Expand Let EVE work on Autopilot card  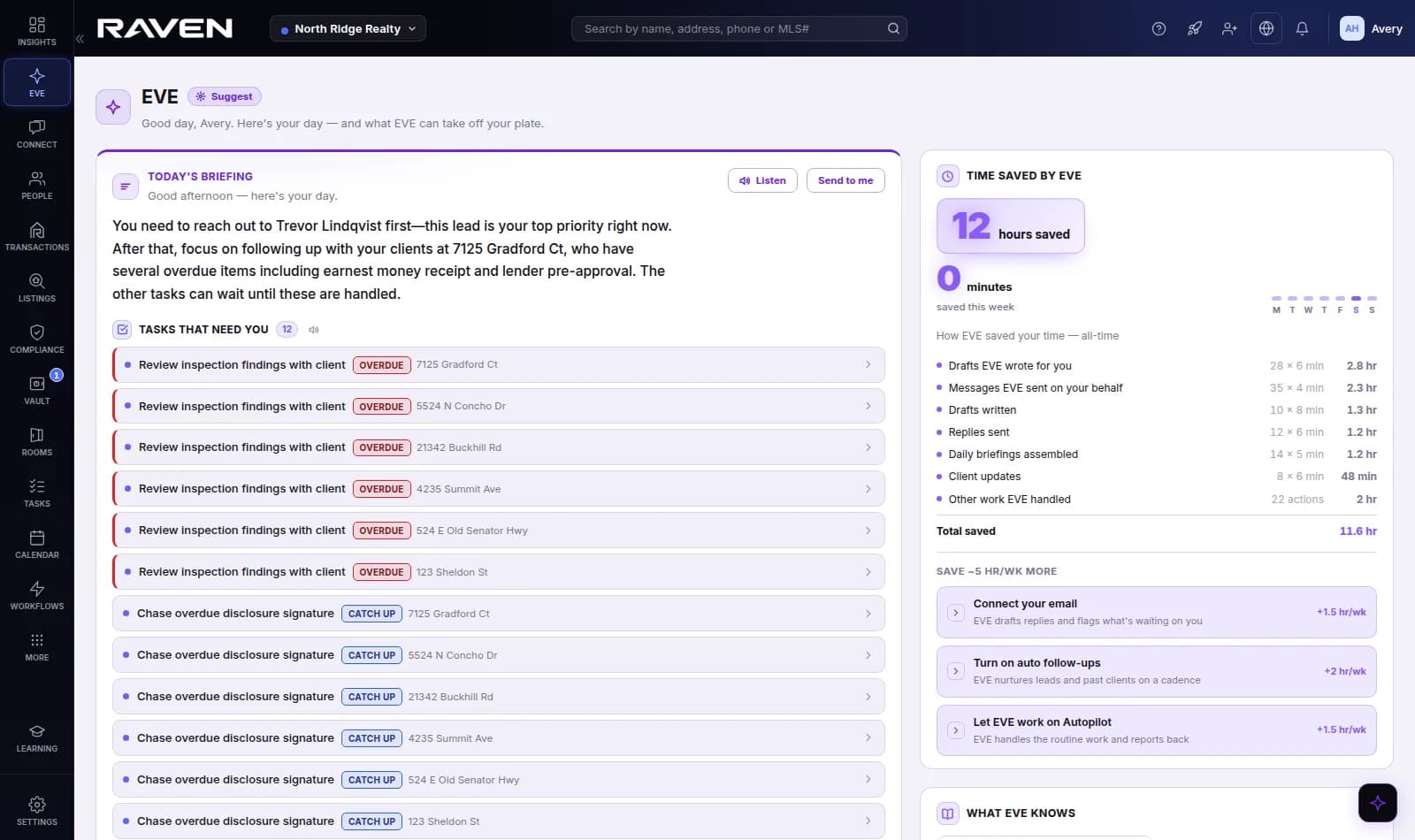click(x=1157, y=730)
